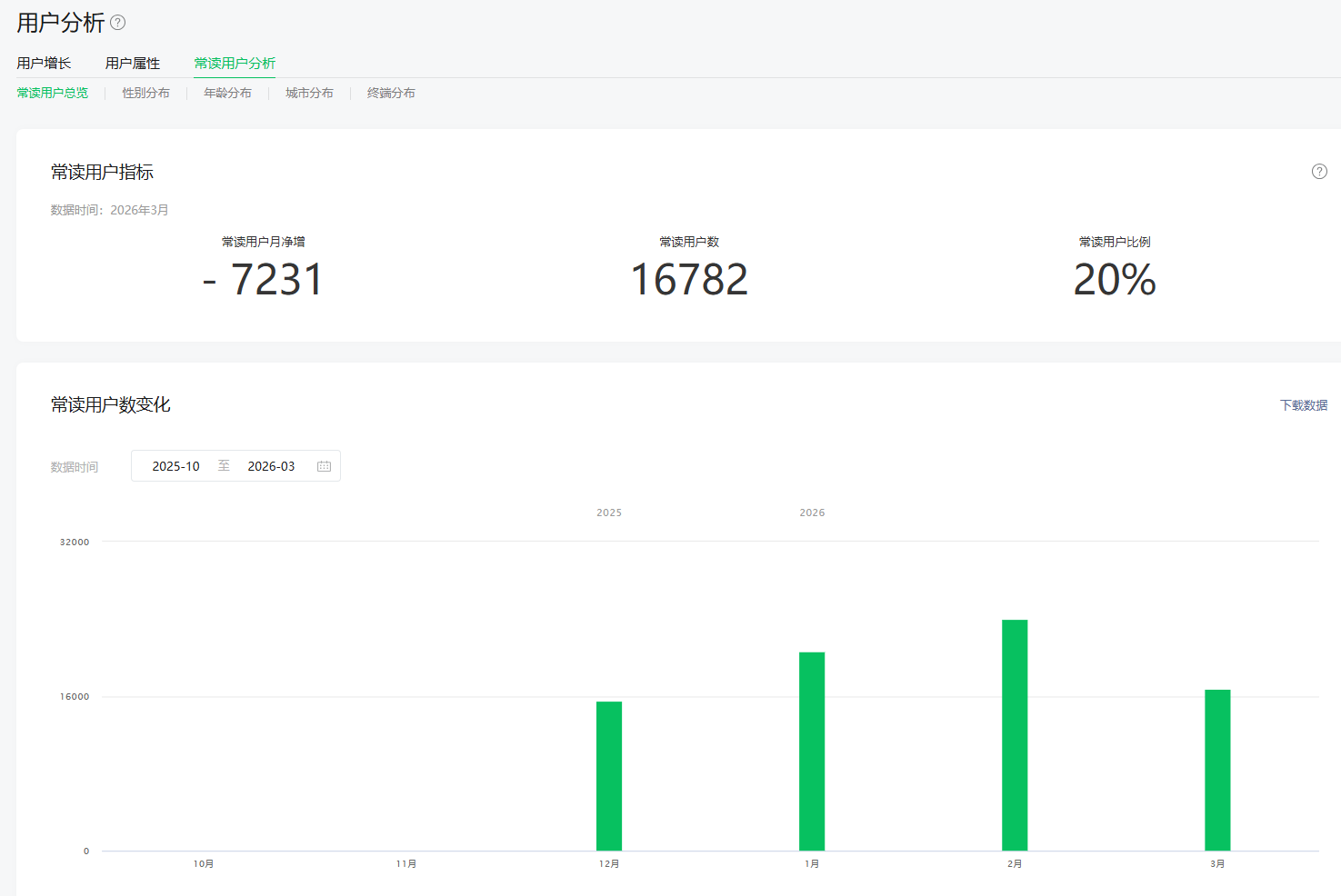Click the 12月 green bar
The height and width of the screenshot is (896, 1341).
click(x=609, y=776)
